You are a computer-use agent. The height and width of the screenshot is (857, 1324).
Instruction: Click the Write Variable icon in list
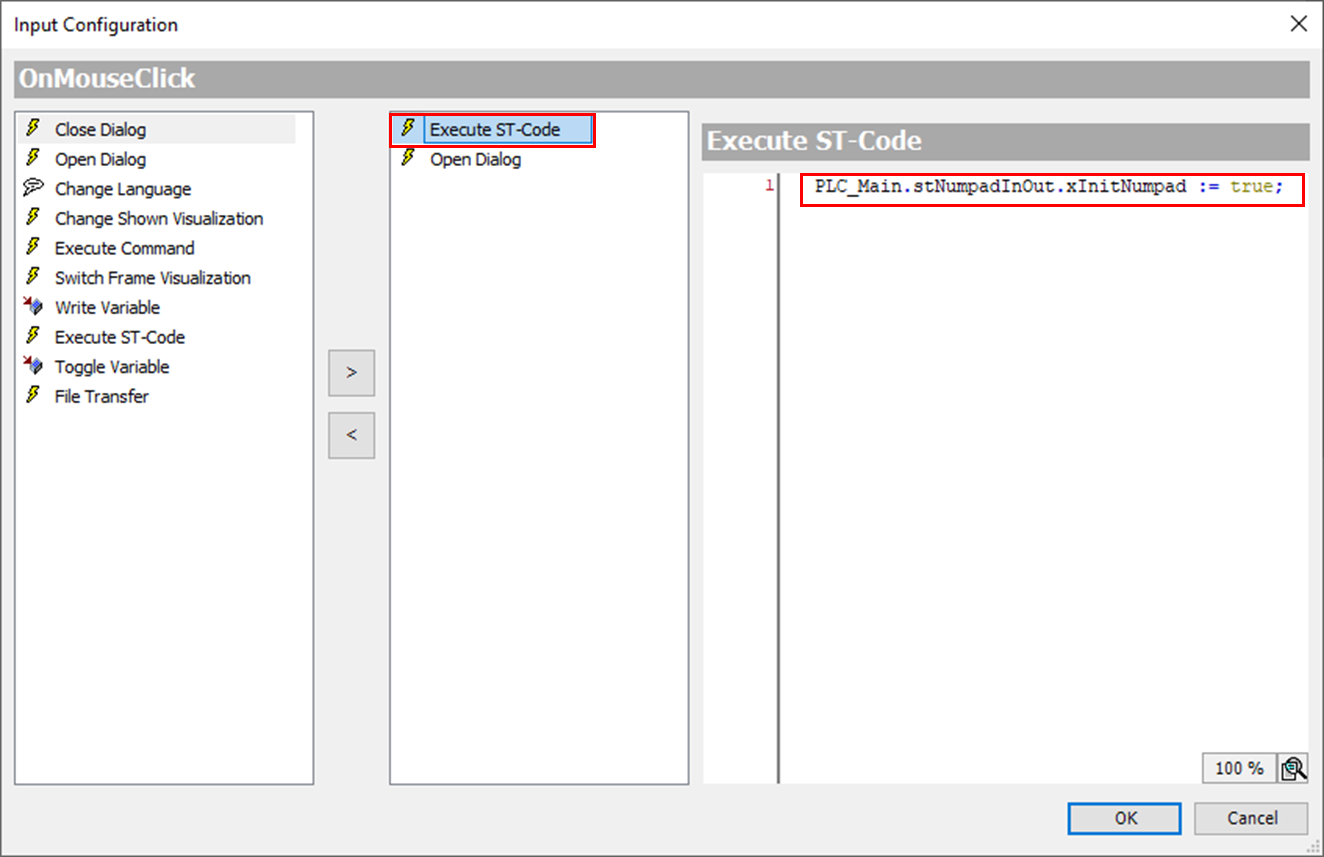point(33,307)
